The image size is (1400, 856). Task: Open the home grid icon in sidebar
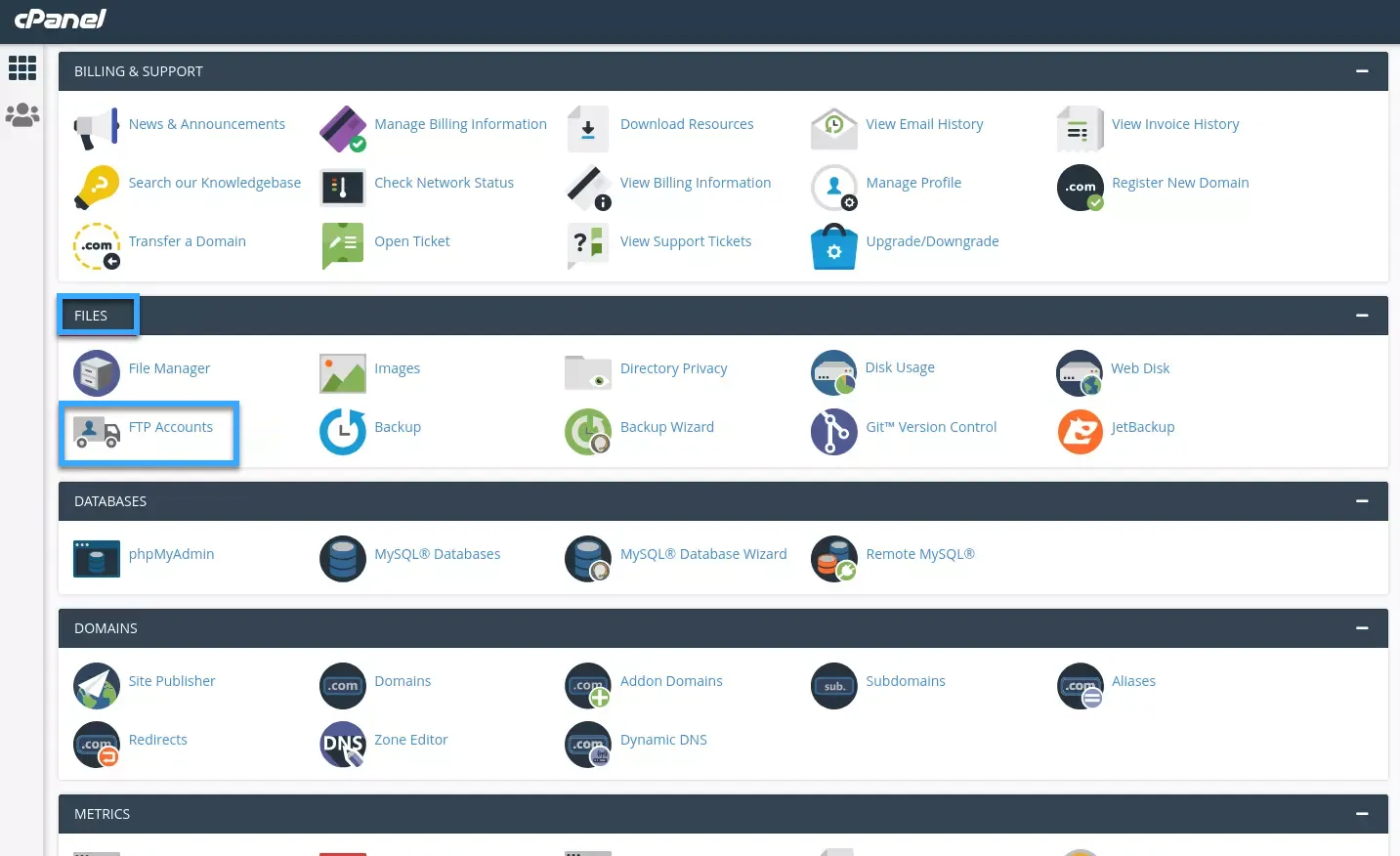tap(22, 67)
